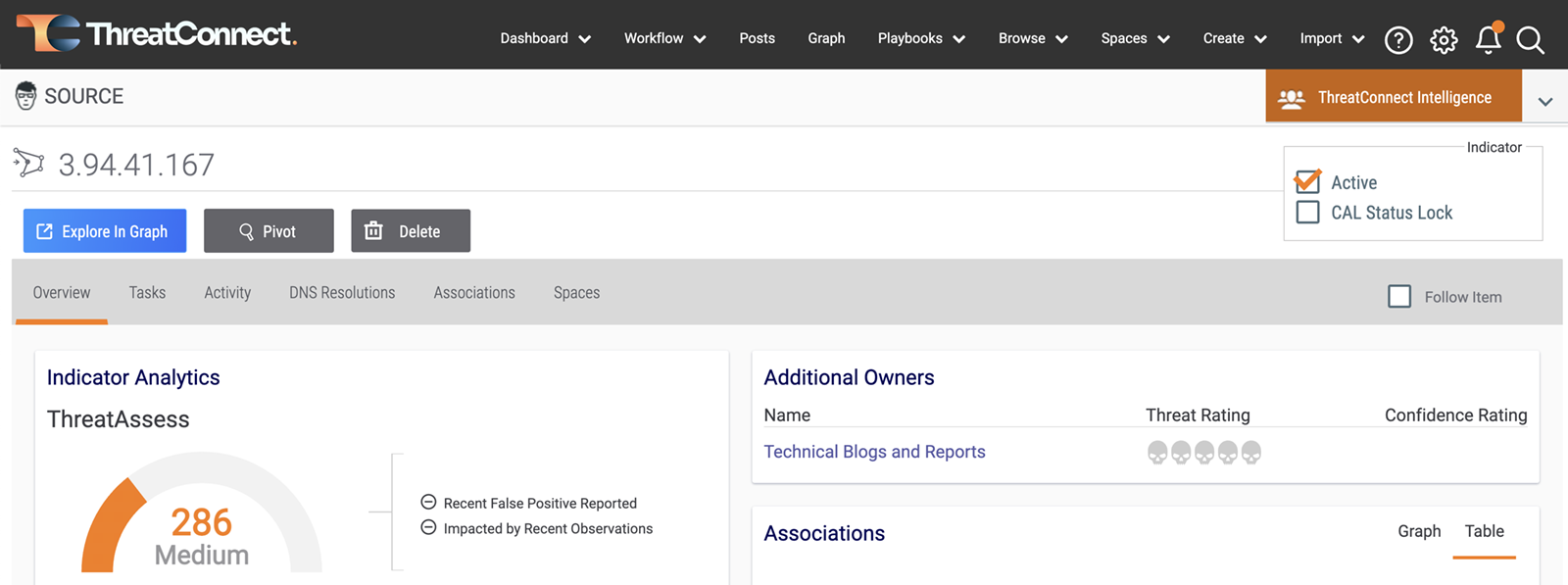The height and width of the screenshot is (585, 1568).
Task: Click the minus icon beside Impacted by Recent Observations
Action: [428, 527]
